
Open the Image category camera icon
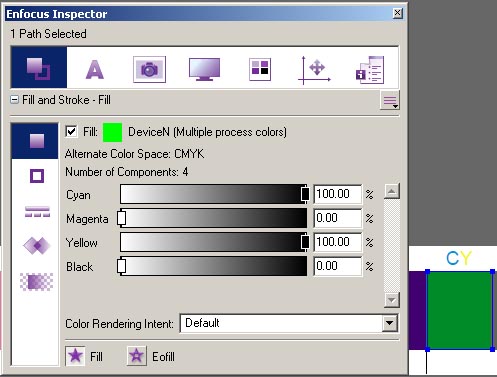[x=149, y=69]
